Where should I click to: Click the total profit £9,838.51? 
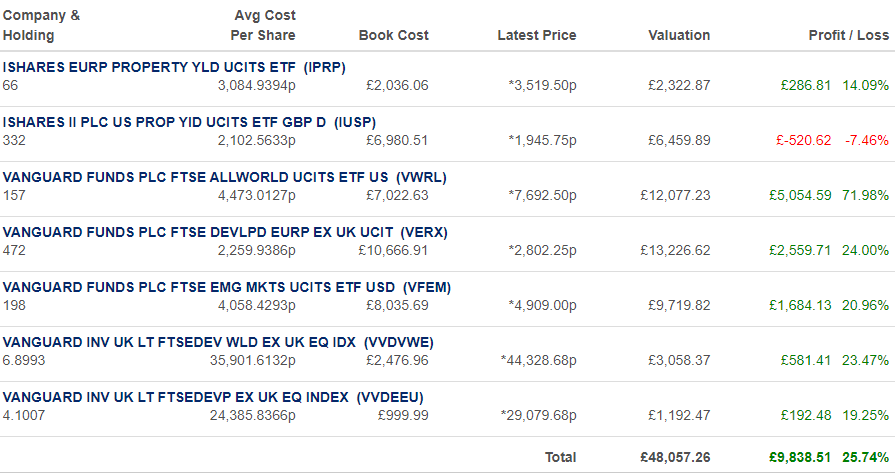pos(800,458)
